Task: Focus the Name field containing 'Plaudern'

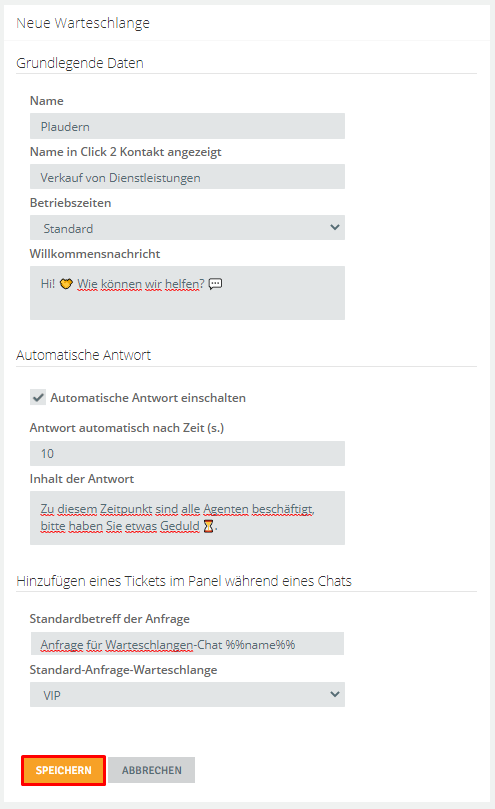Action: pos(187,126)
